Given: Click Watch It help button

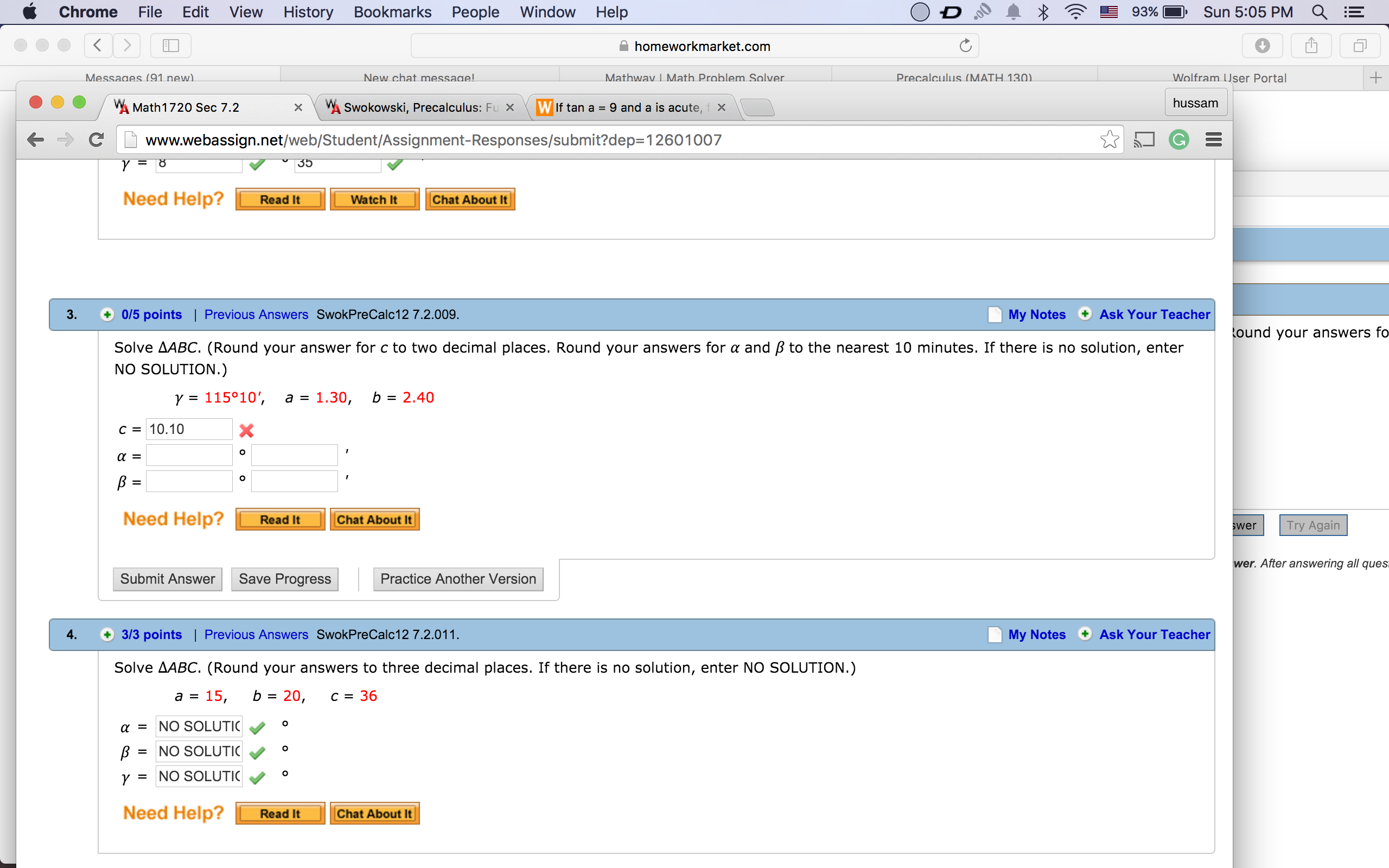Looking at the screenshot, I should pos(374,199).
